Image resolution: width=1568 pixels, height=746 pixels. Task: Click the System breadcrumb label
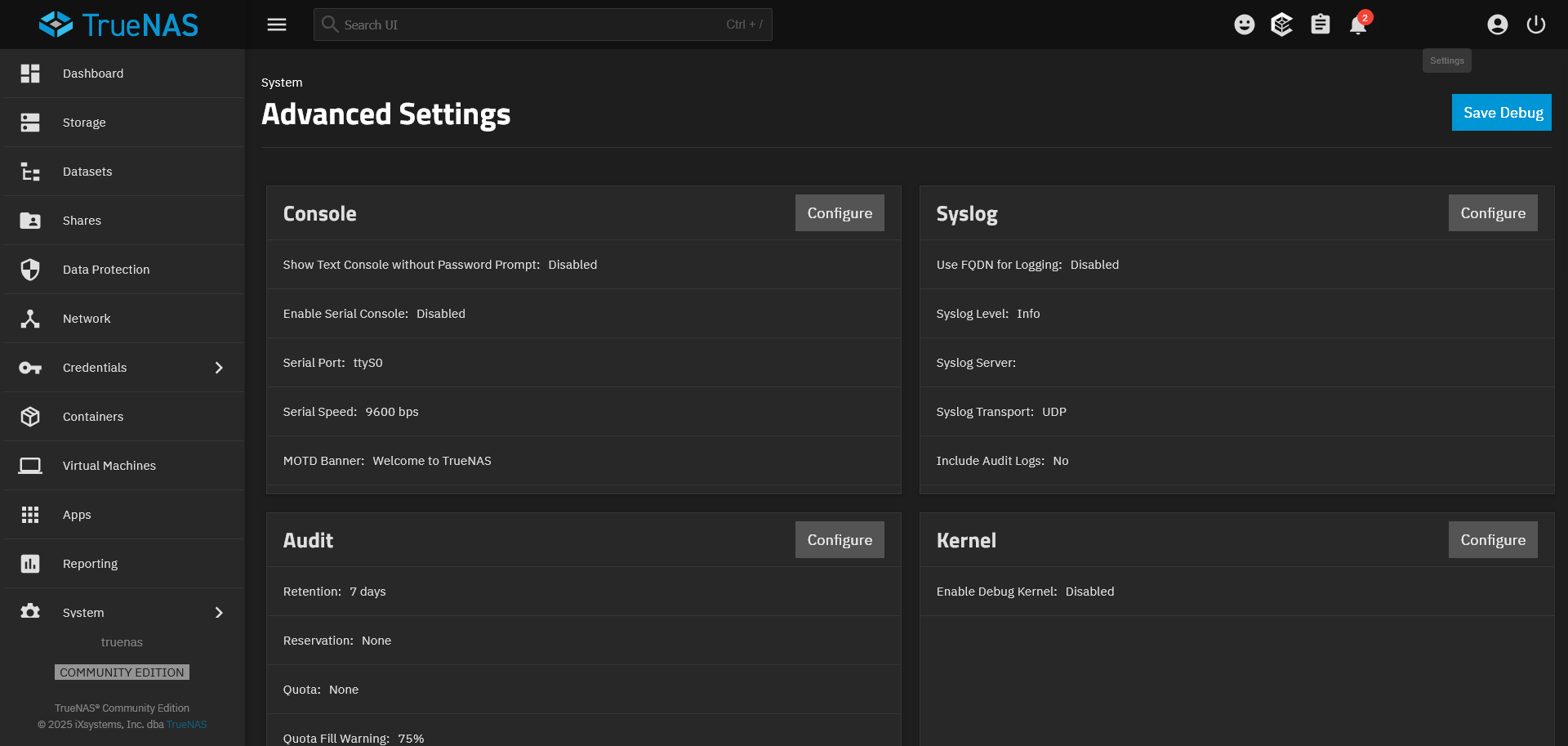point(282,83)
